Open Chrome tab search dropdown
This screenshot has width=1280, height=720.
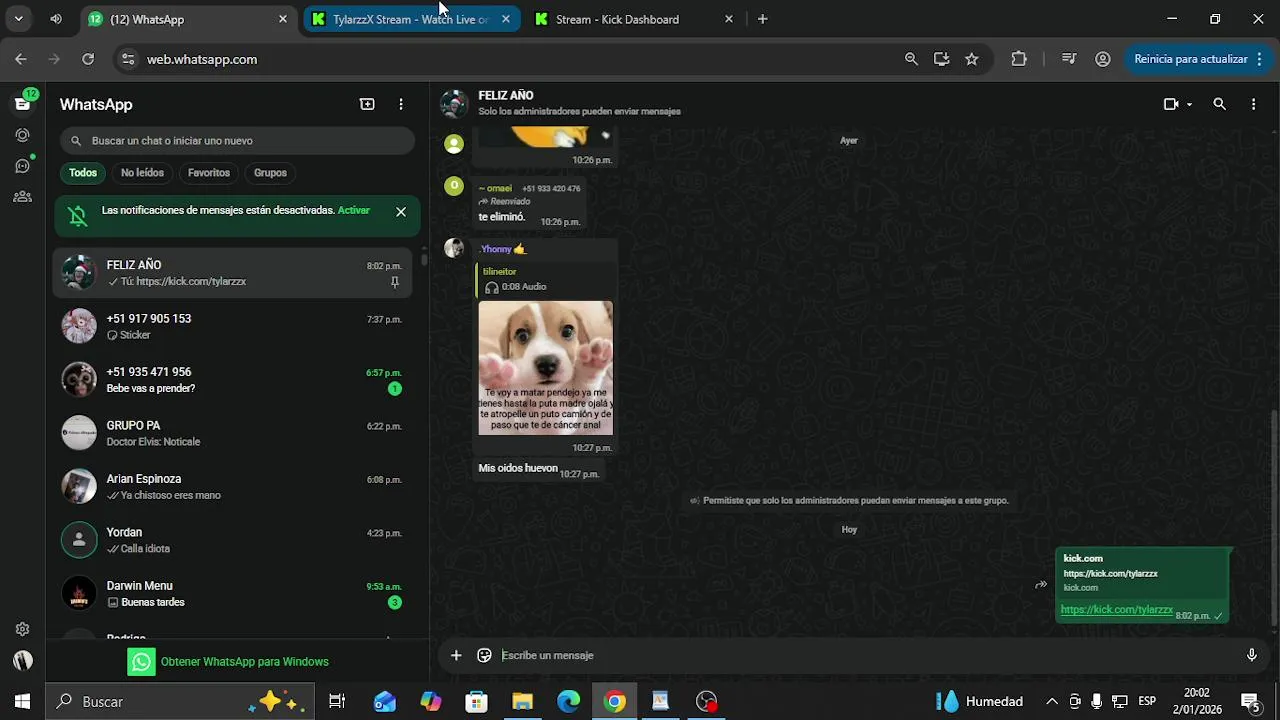18,19
